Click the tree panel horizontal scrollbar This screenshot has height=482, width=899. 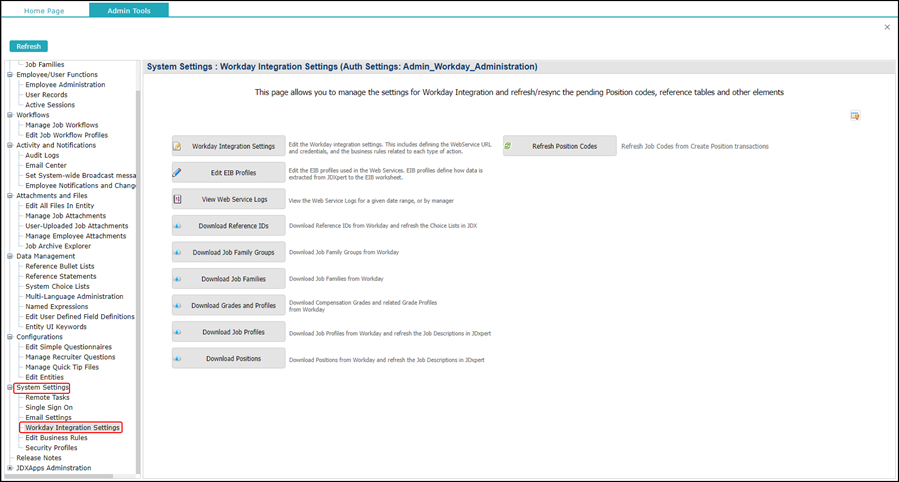60,476
